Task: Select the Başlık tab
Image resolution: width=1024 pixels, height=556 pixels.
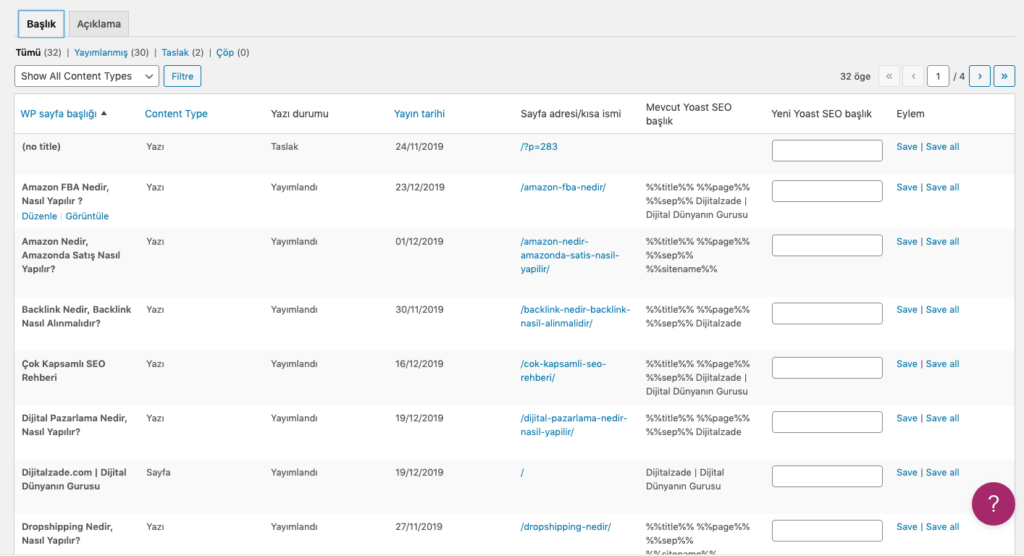Action: (x=41, y=24)
